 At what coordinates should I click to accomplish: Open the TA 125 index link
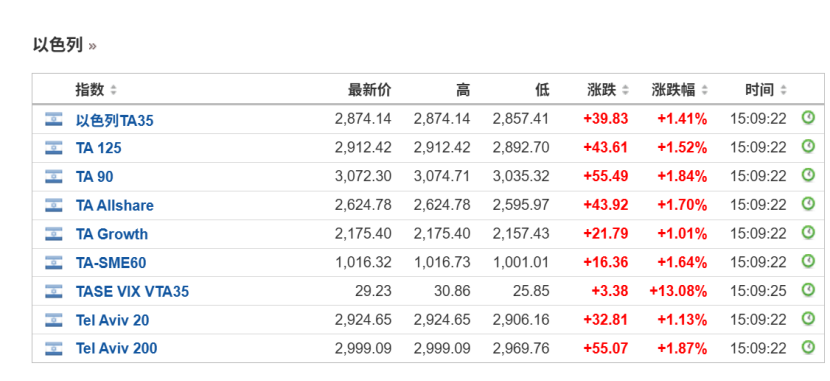98,148
